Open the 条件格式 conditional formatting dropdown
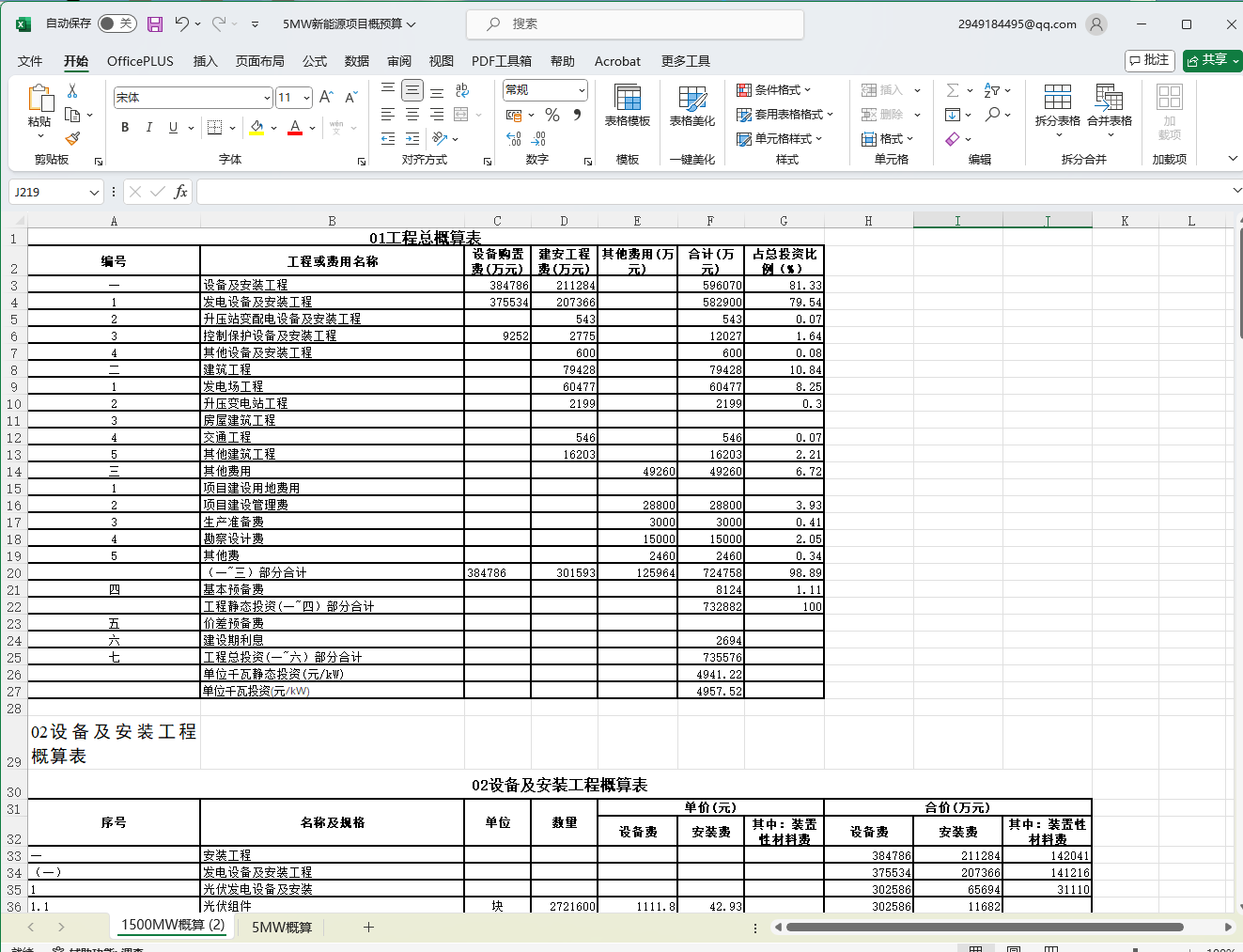 (x=774, y=90)
